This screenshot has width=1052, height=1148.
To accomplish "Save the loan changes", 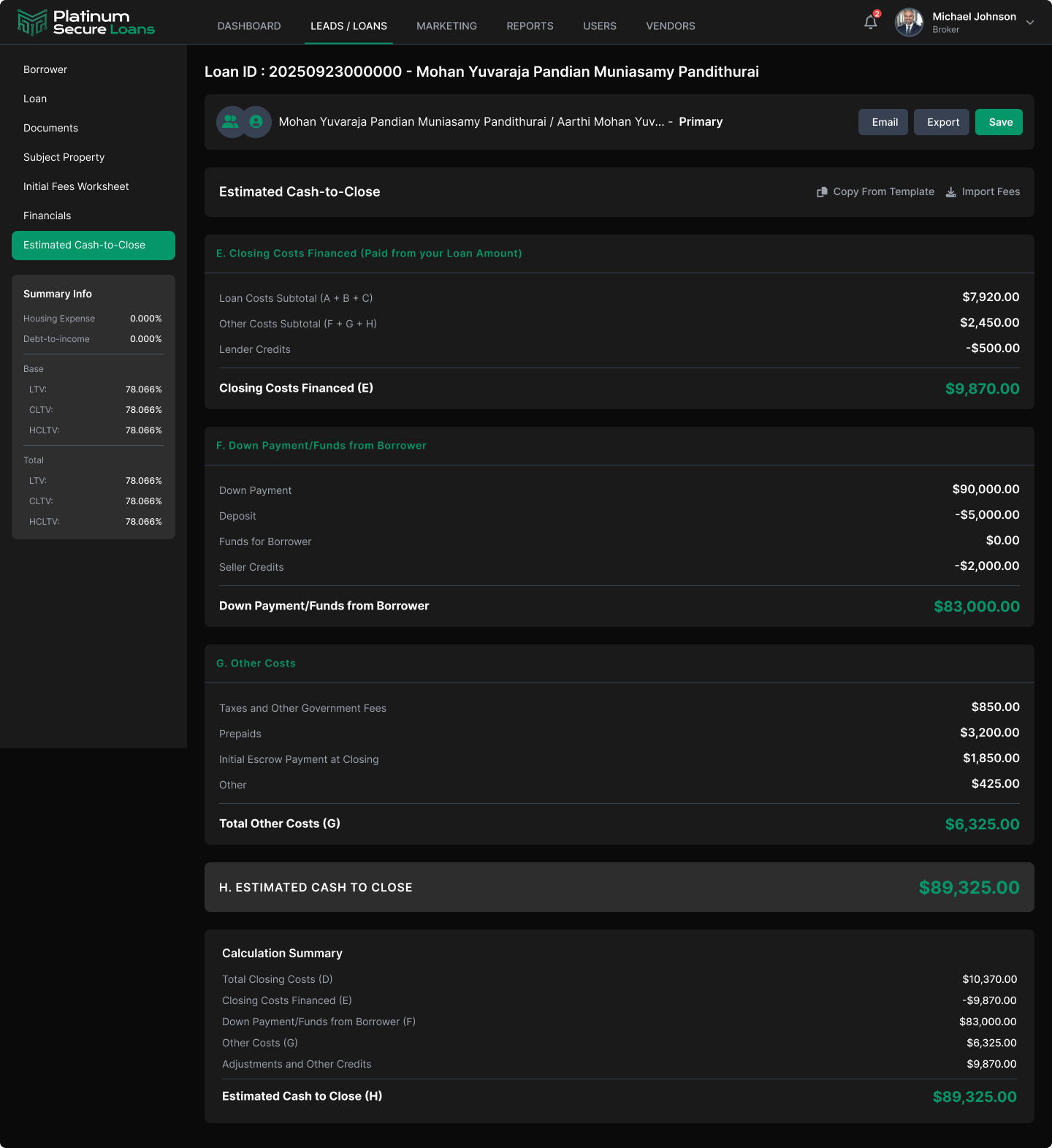I will (x=999, y=122).
